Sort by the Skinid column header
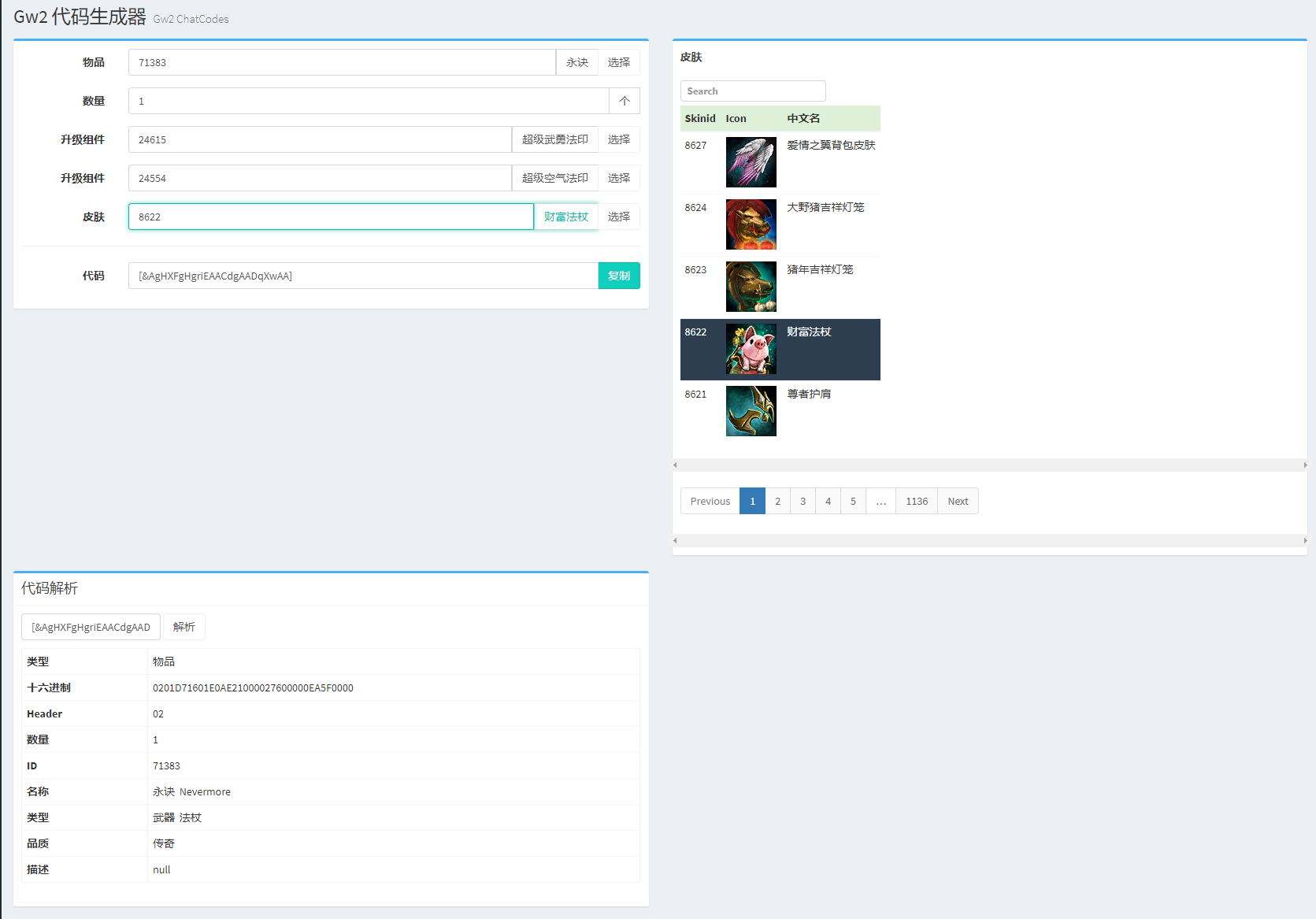Screen dimensions: 1316x919 click(x=700, y=118)
